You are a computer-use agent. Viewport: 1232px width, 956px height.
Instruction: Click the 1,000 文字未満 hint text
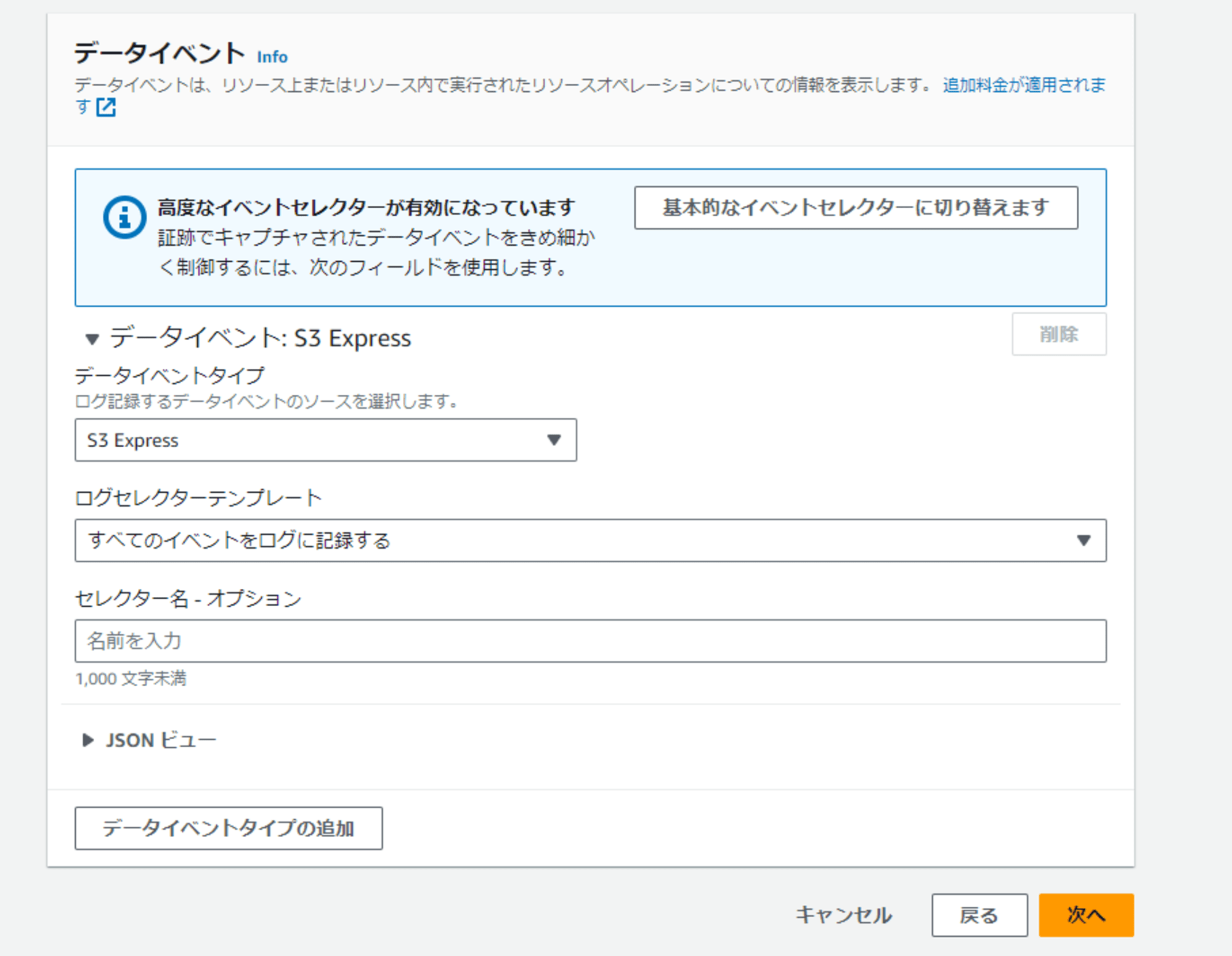click(131, 678)
